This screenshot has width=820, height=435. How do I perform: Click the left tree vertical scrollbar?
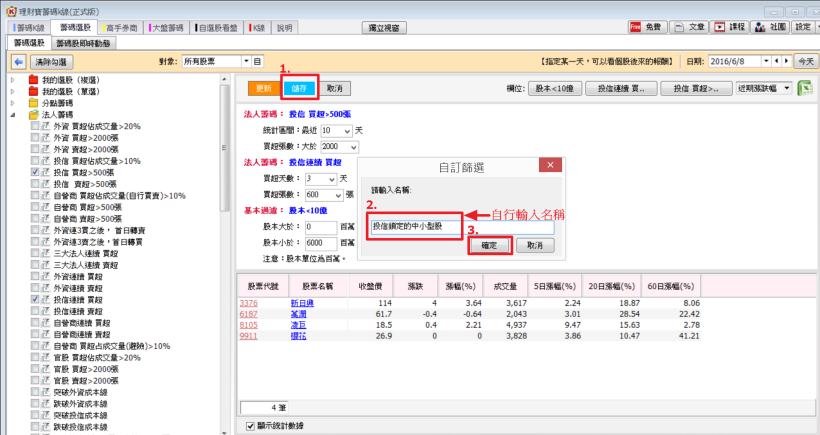(x=224, y=148)
